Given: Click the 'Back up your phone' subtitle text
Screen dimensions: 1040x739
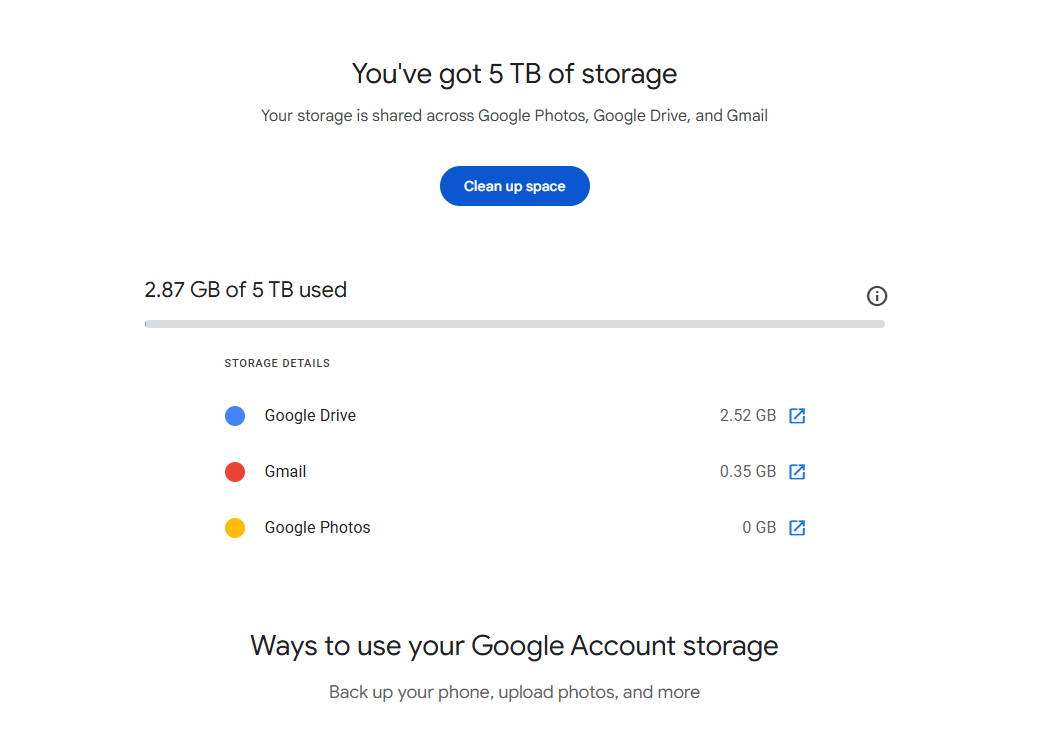Looking at the screenshot, I should [x=514, y=692].
